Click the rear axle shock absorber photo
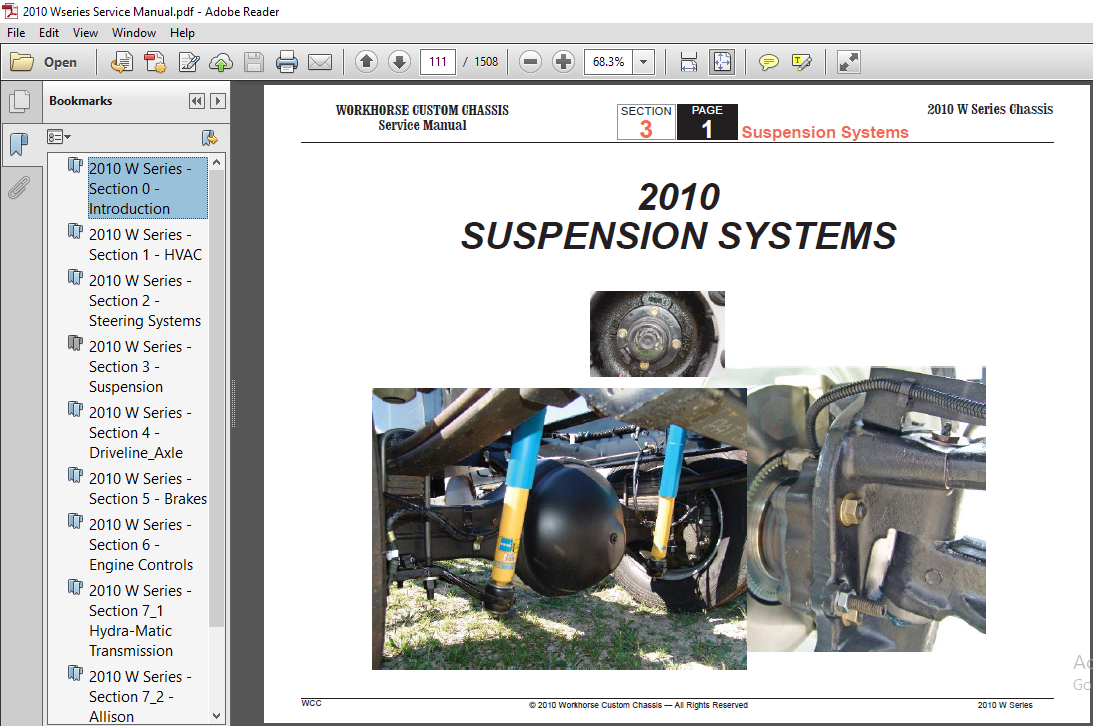This screenshot has height=726, width=1093. point(559,529)
